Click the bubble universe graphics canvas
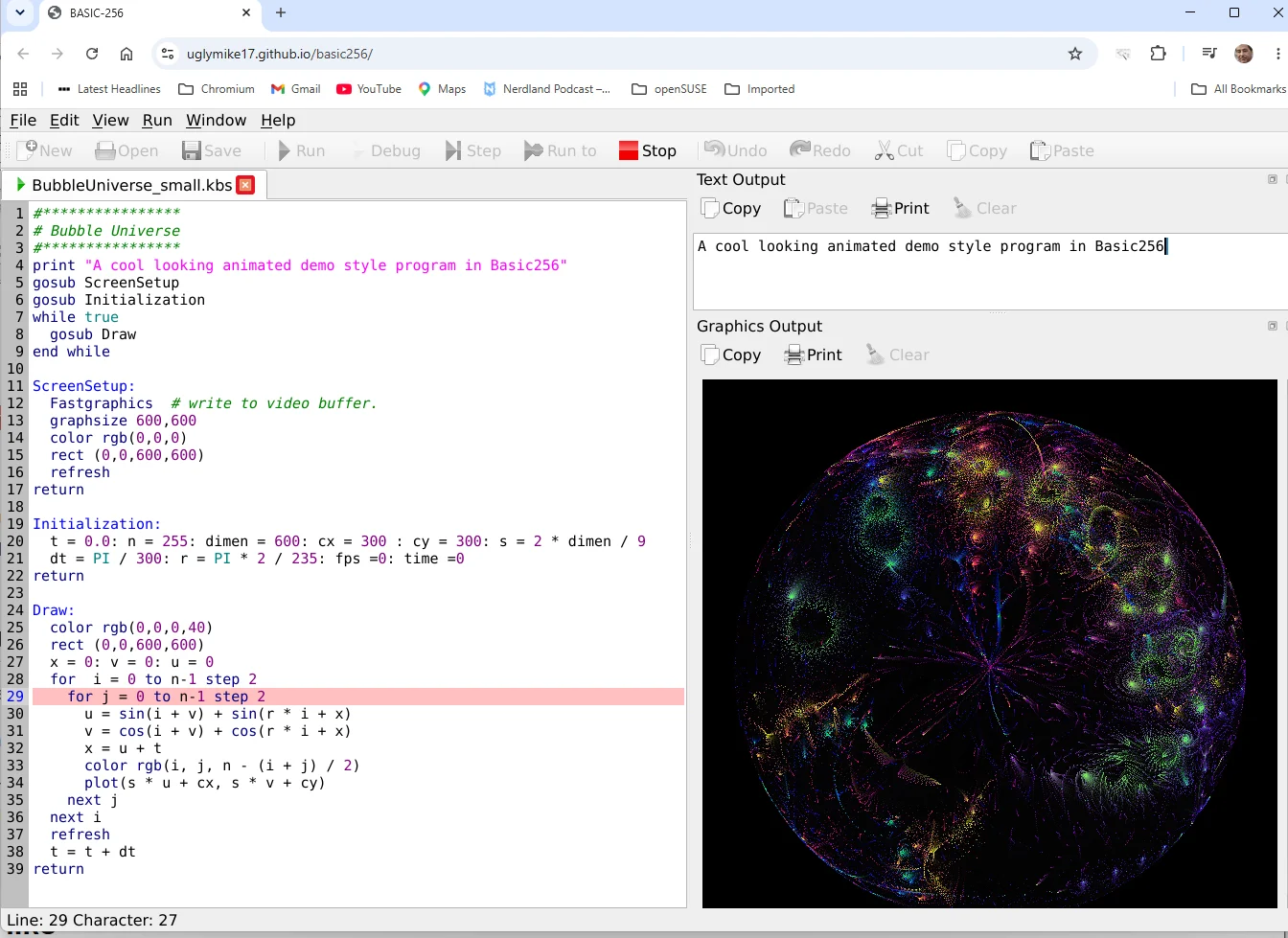 tap(990, 643)
